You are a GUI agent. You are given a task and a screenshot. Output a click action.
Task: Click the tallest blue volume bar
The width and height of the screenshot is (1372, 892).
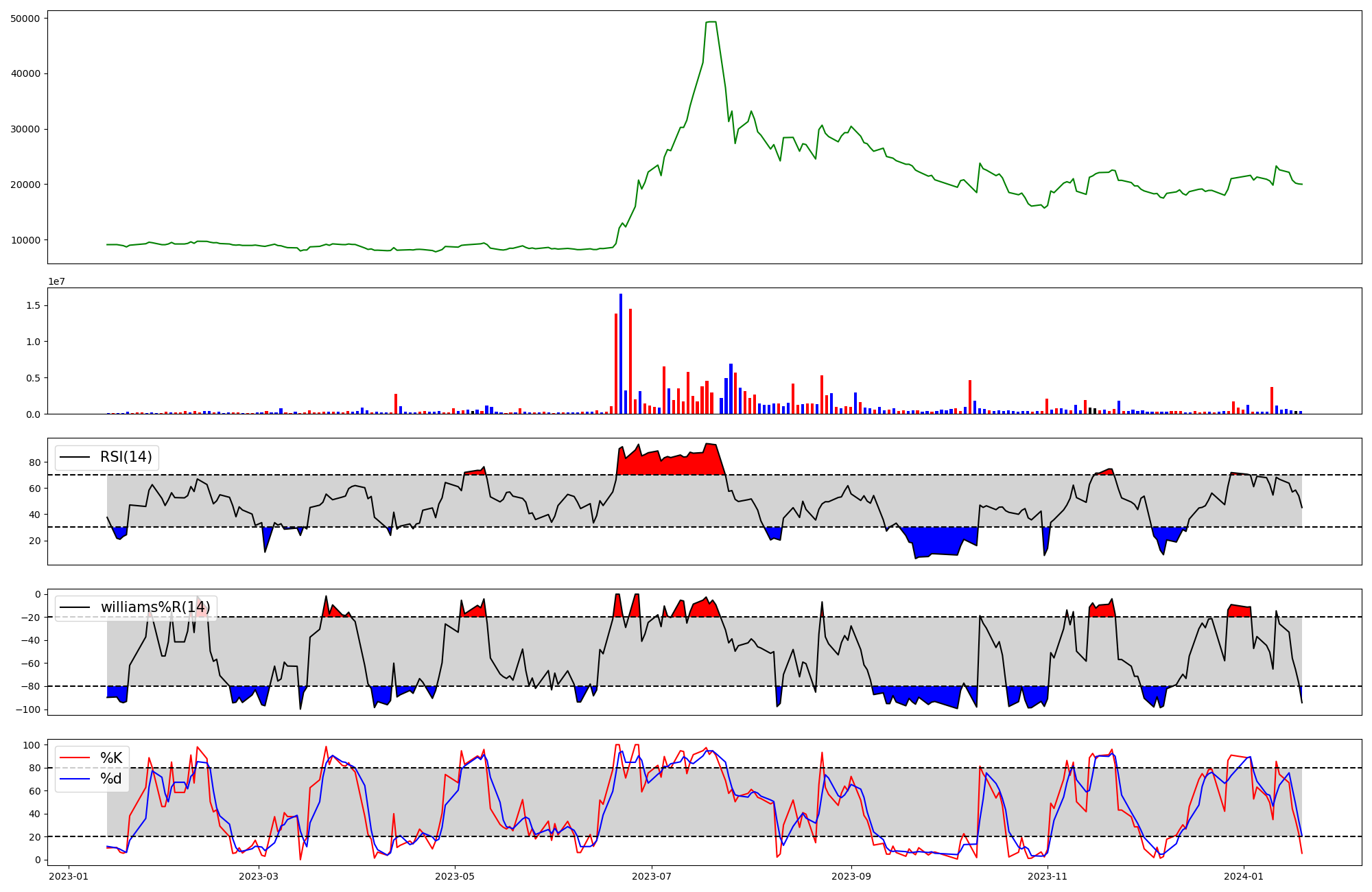pyautogui.click(x=621, y=353)
